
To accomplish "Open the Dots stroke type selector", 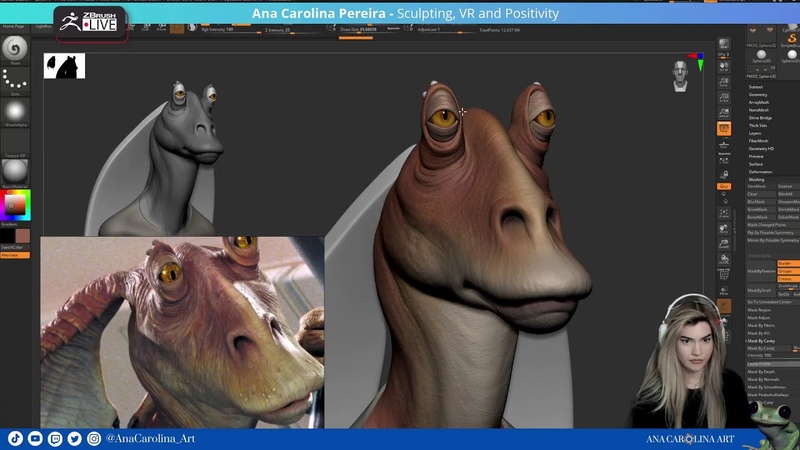I will [15, 80].
